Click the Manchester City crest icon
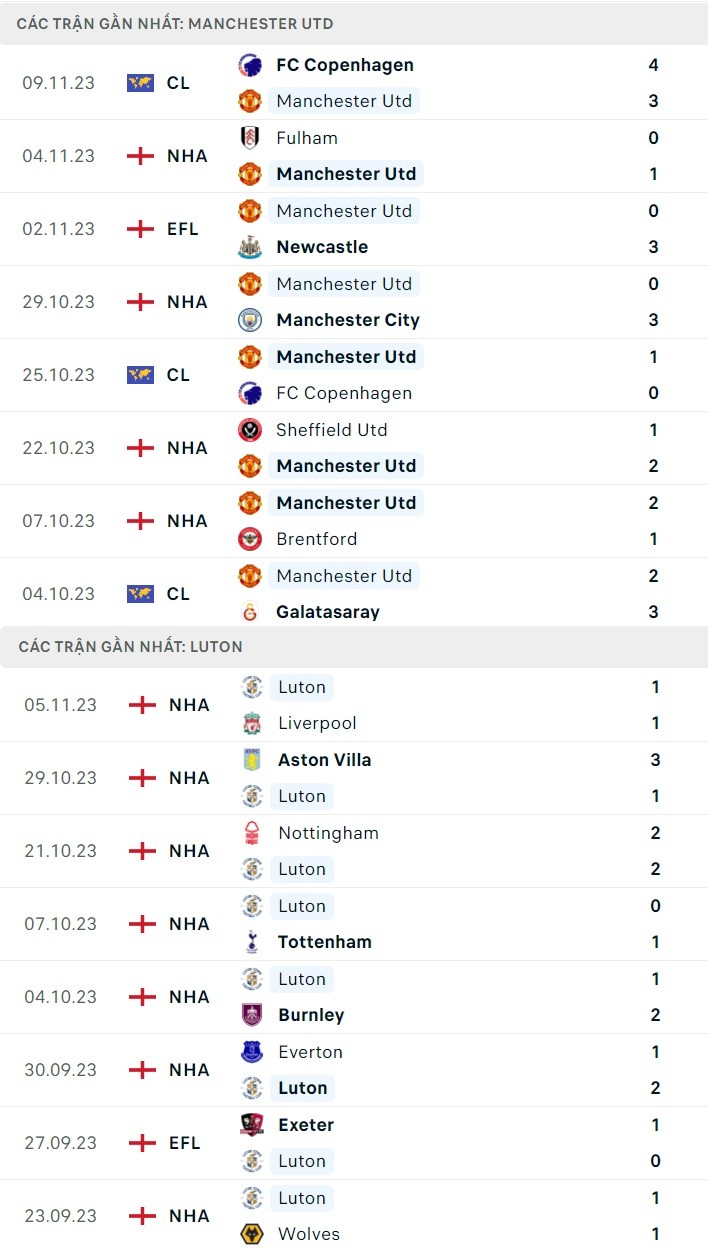This screenshot has height=1248, width=708. point(250,320)
